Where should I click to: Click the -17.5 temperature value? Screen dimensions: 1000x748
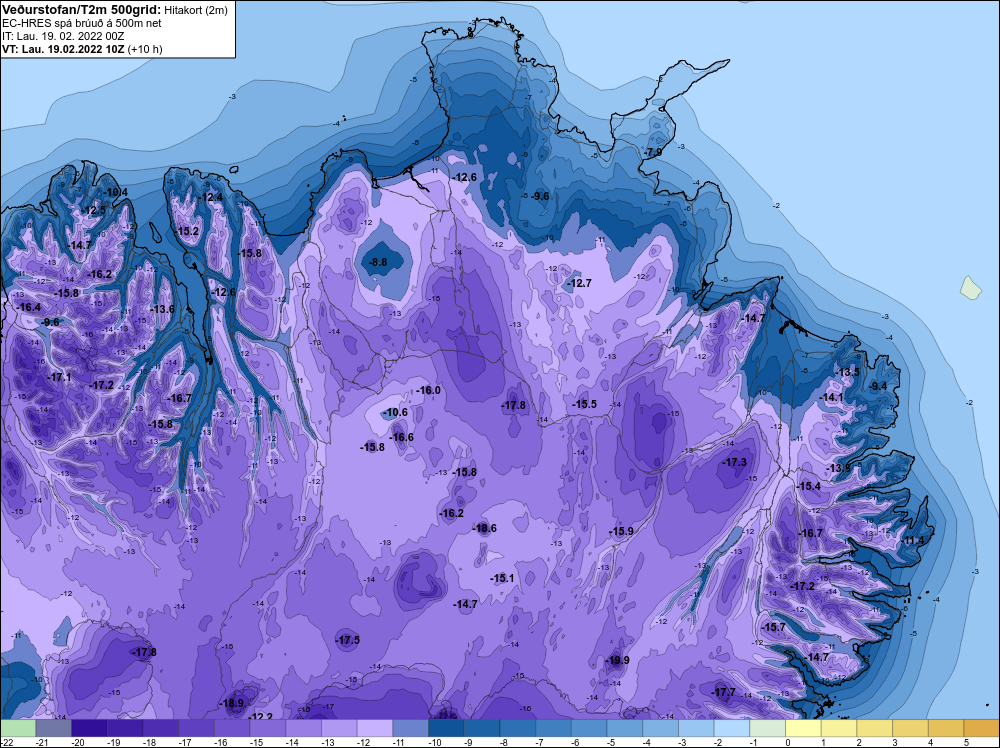[348, 640]
